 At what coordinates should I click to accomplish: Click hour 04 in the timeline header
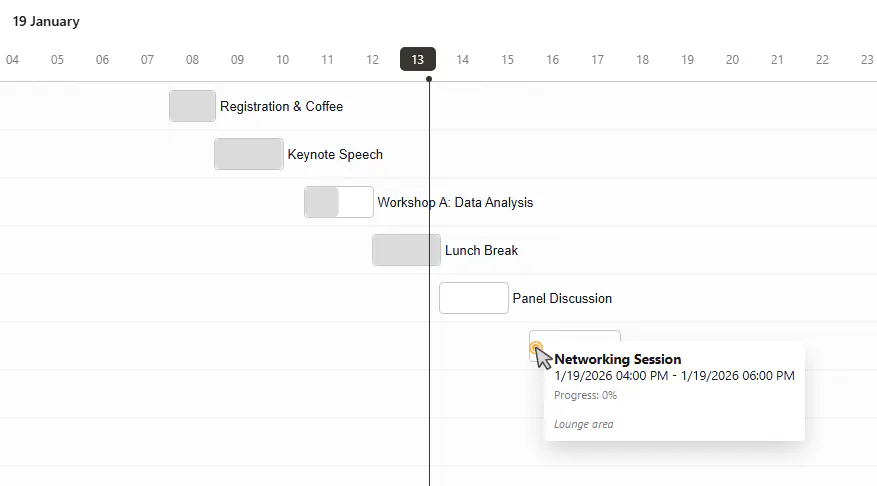(12, 60)
